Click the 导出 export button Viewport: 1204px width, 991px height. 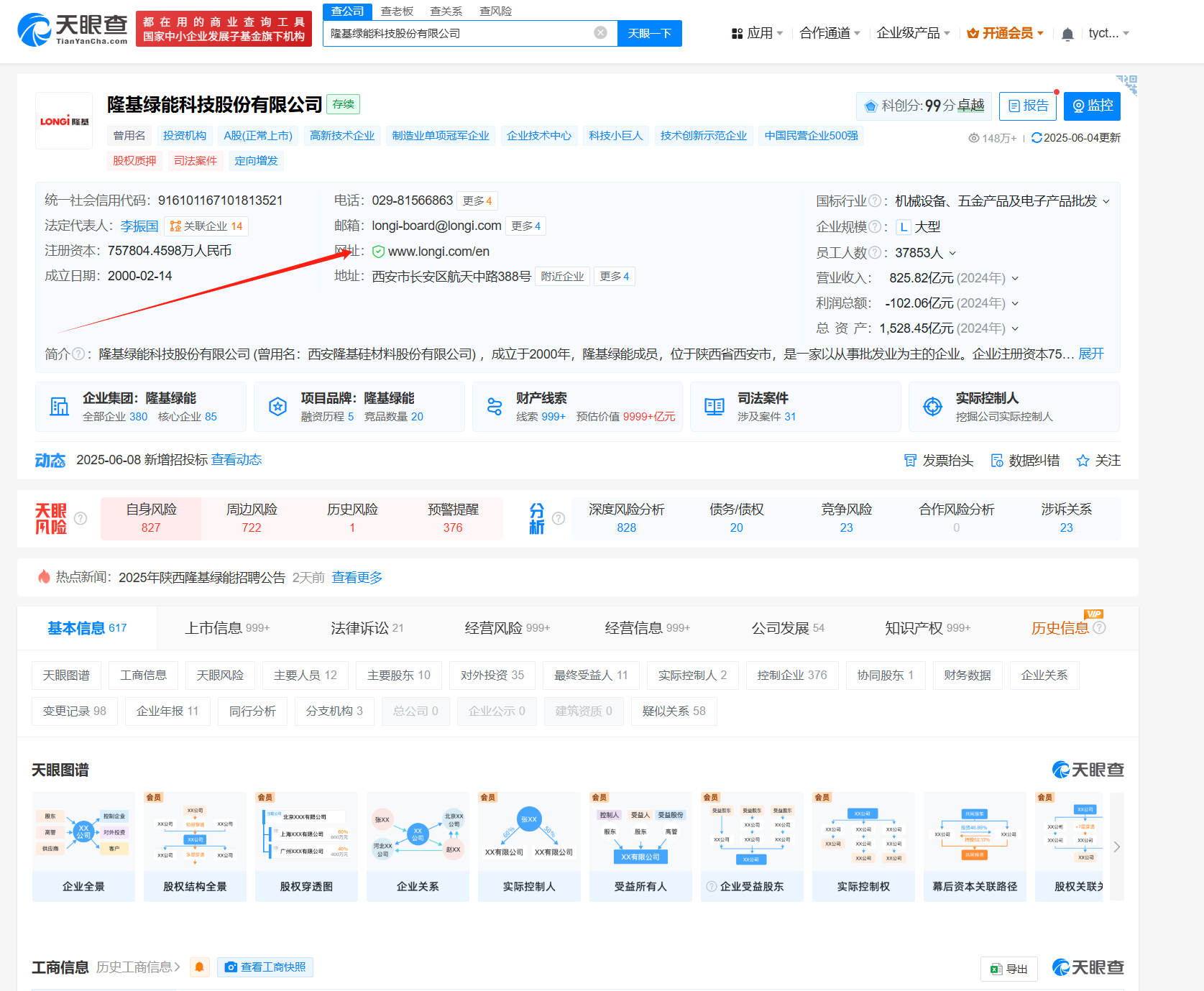click(x=1009, y=969)
